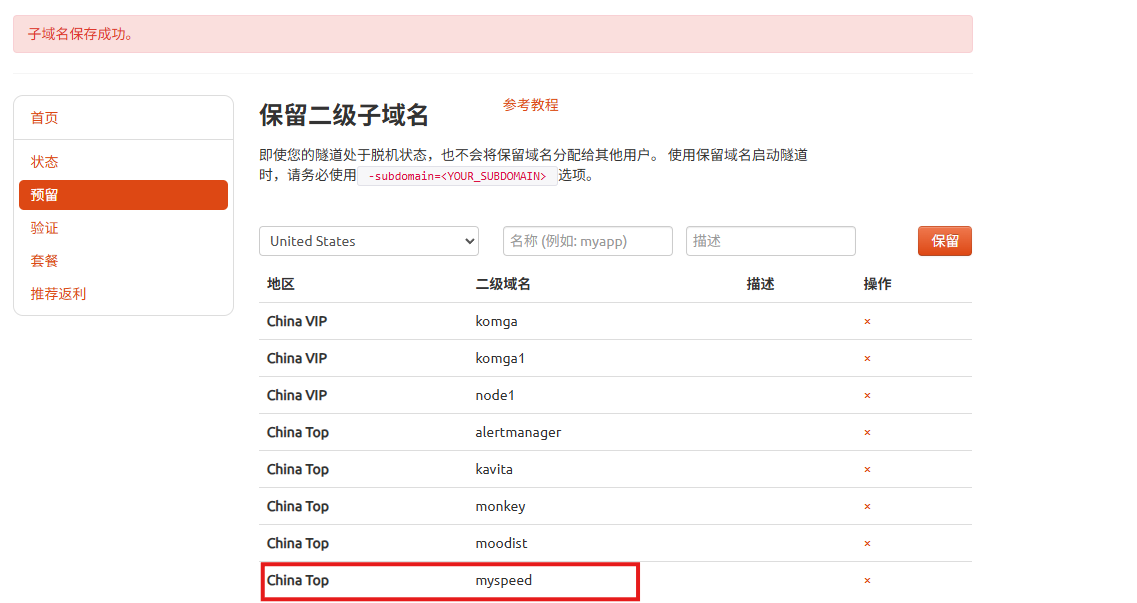The height and width of the screenshot is (603, 1137).
Task: Click into the 描述 description field
Action: [x=770, y=241]
